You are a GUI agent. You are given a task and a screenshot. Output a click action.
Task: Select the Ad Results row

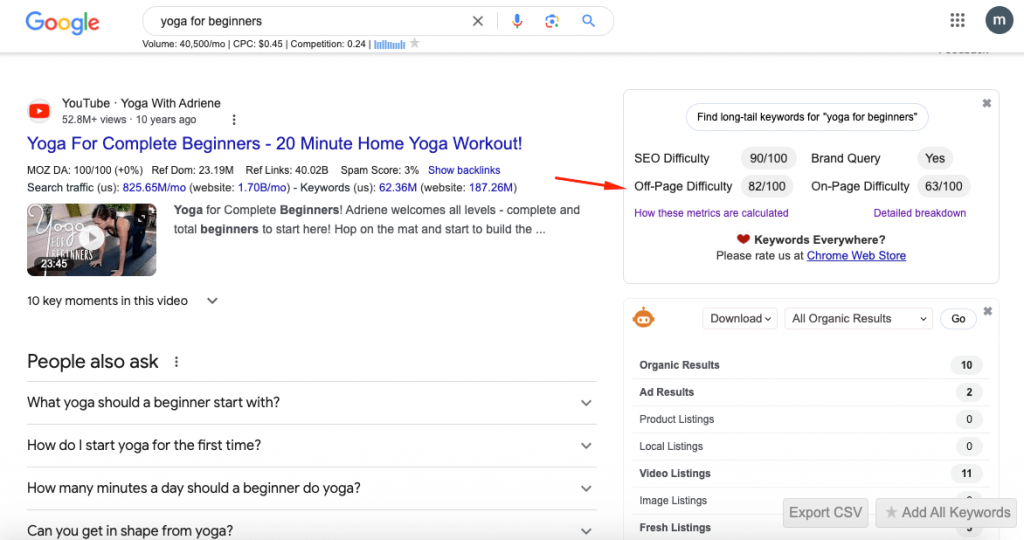(x=810, y=392)
